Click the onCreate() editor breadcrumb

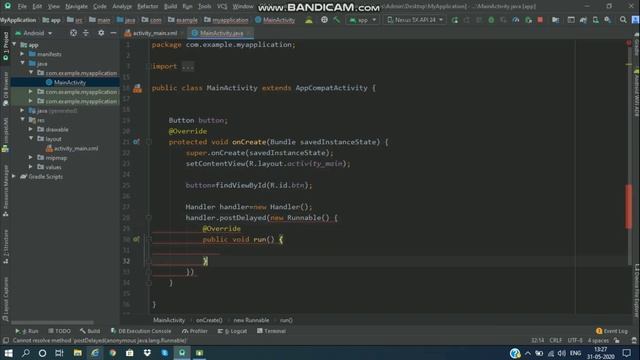point(209,320)
